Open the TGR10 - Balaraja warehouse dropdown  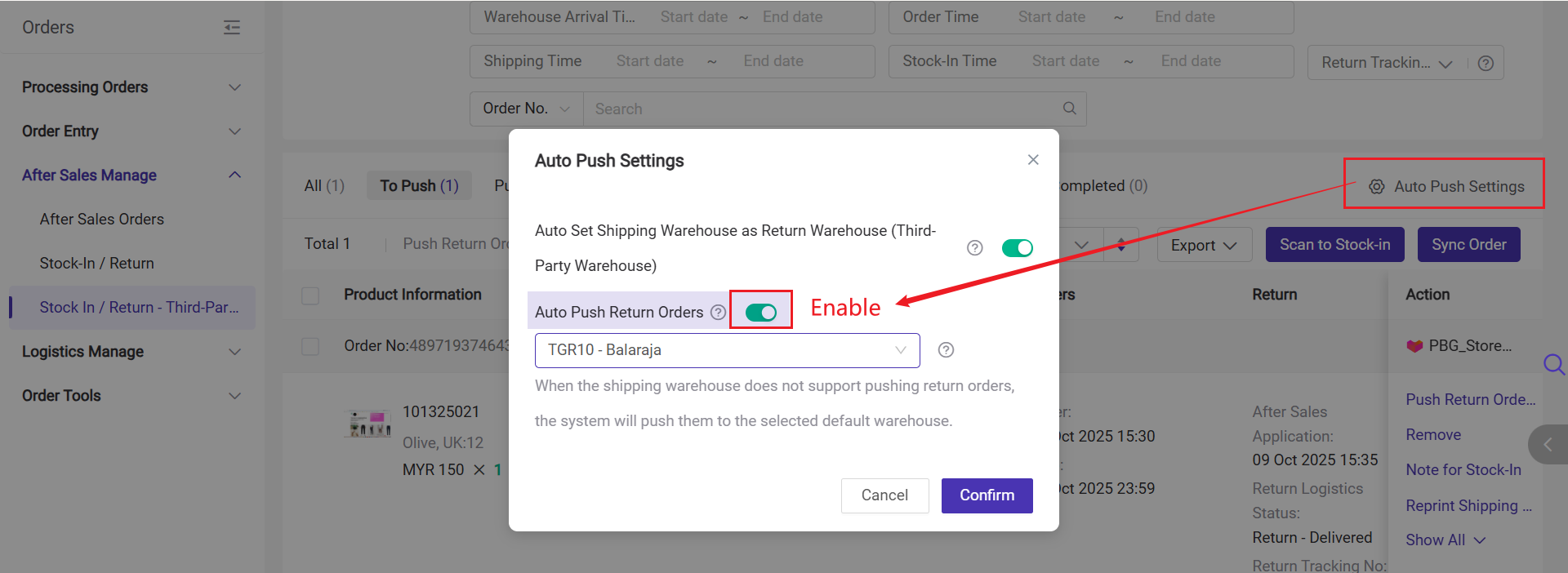727,350
